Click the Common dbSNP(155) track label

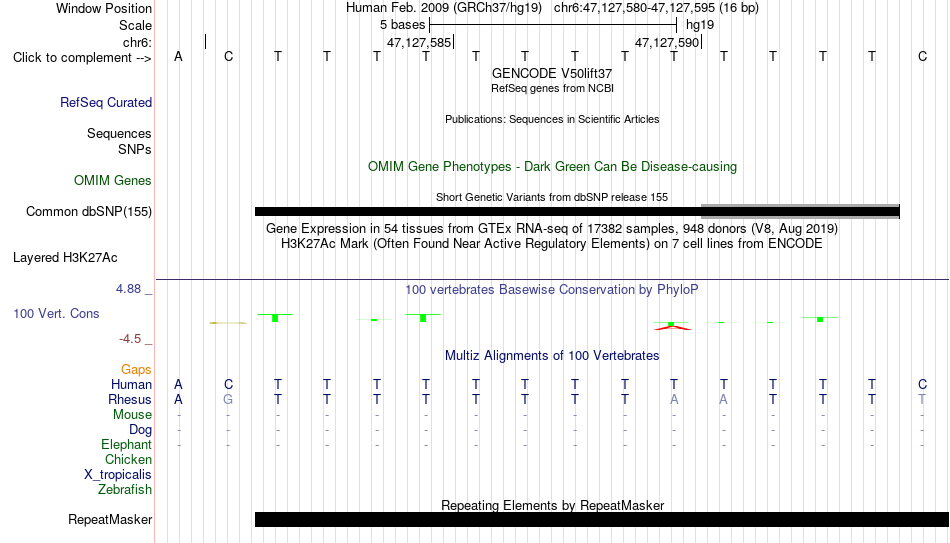pyautogui.click(x=89, y=212)
